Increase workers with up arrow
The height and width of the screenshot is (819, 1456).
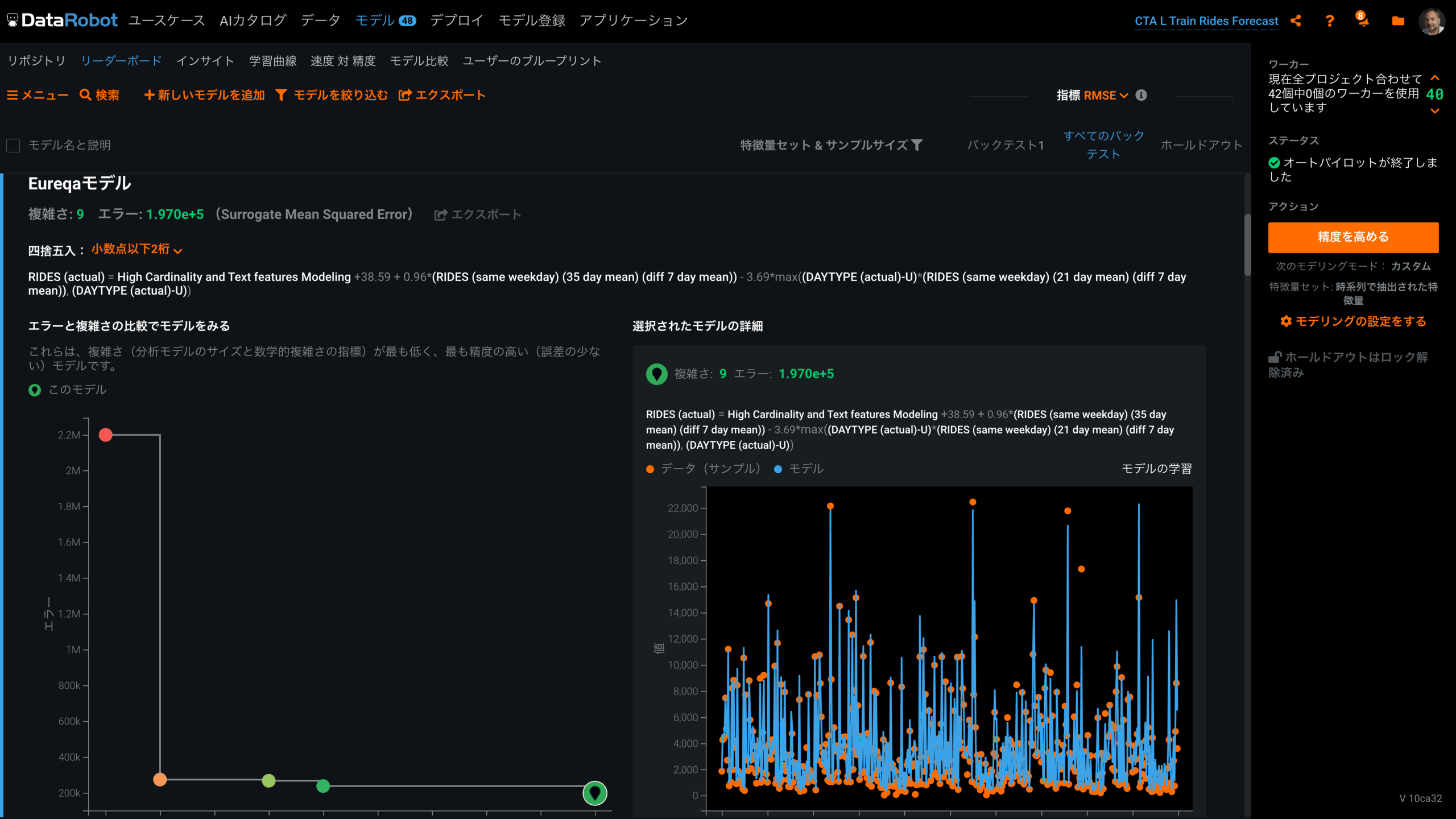(x=1435, y=78)
